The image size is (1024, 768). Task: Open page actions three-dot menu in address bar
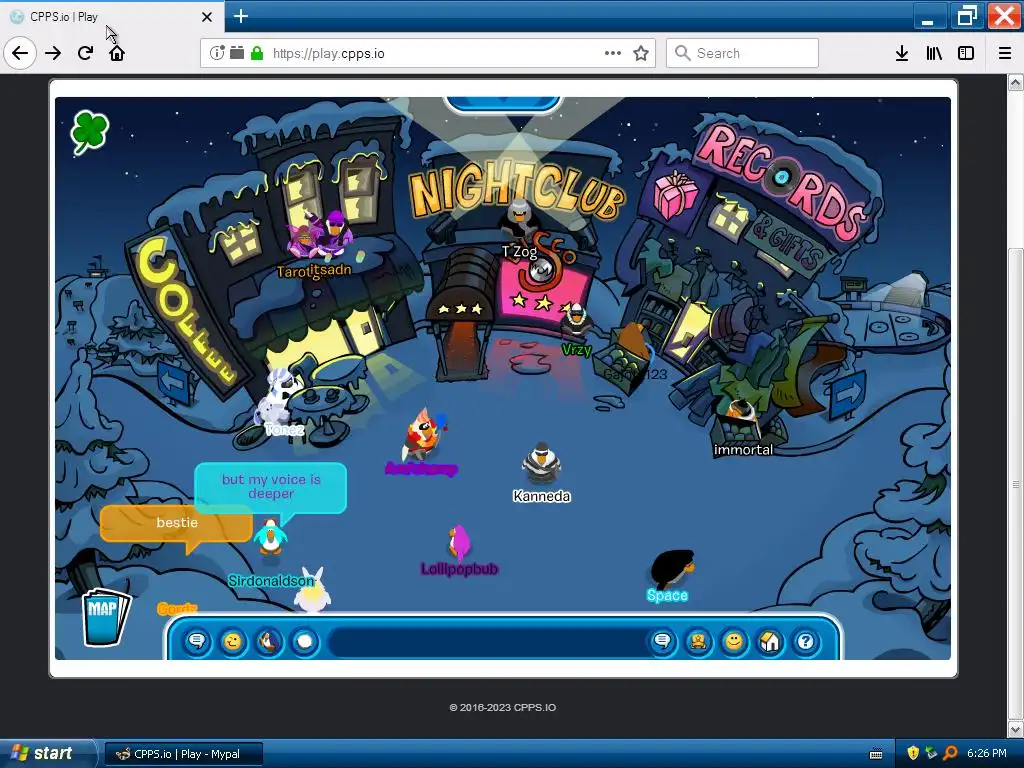point(613,53)
